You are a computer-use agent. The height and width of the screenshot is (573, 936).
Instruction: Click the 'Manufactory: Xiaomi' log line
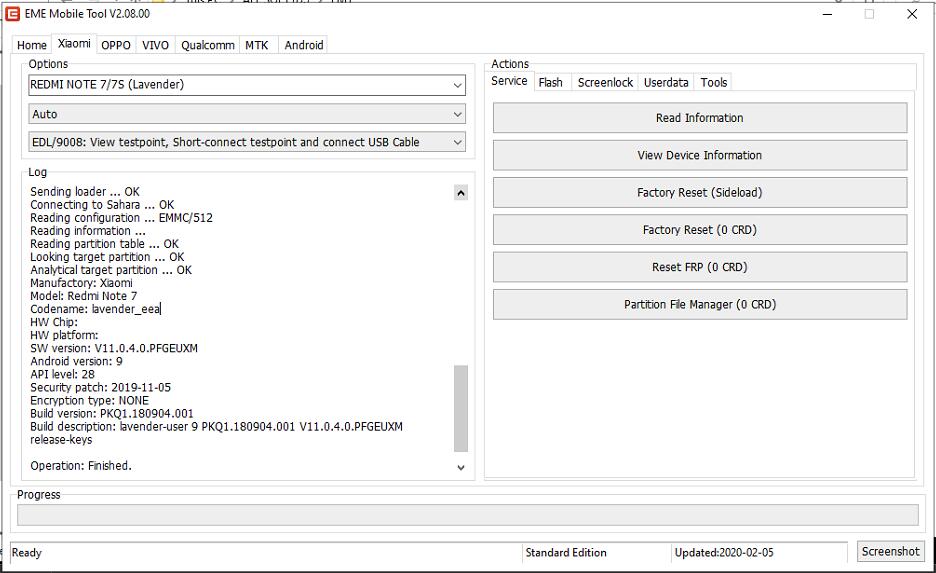point(81,283)
